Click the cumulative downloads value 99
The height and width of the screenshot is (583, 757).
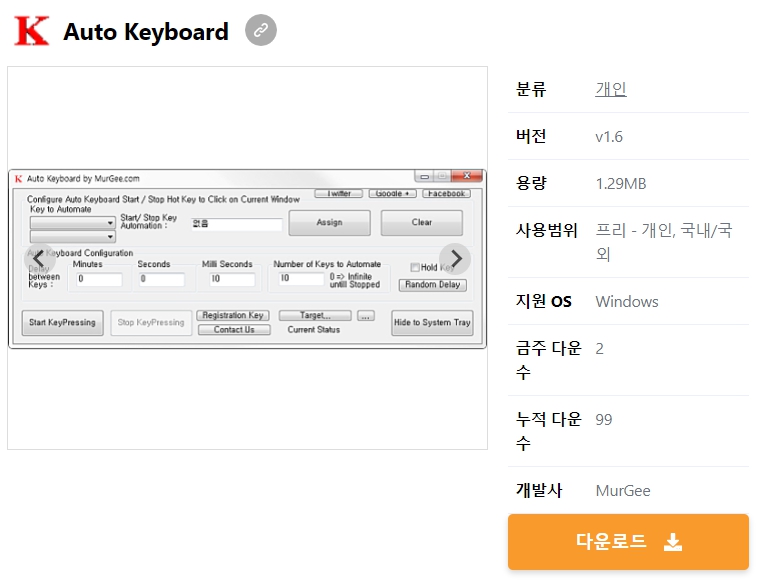tap(603, 420)
